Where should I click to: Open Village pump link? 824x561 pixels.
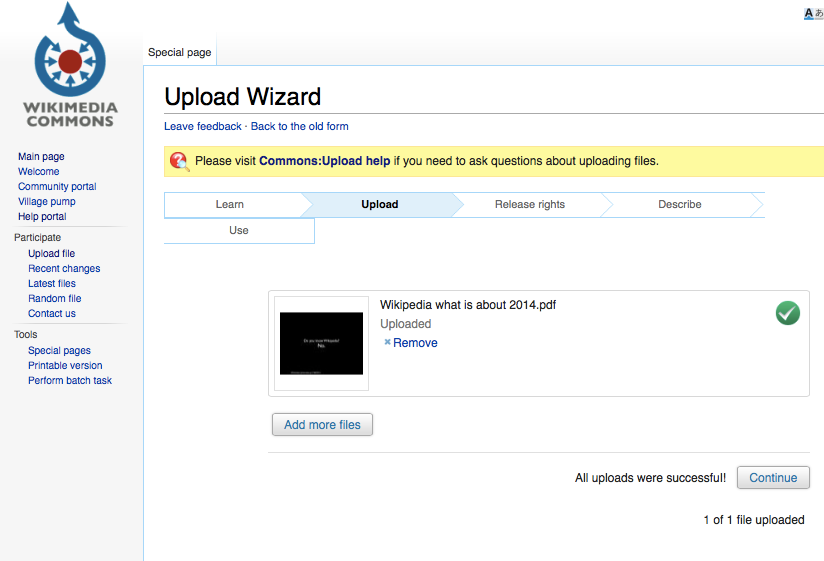point(47,201)
